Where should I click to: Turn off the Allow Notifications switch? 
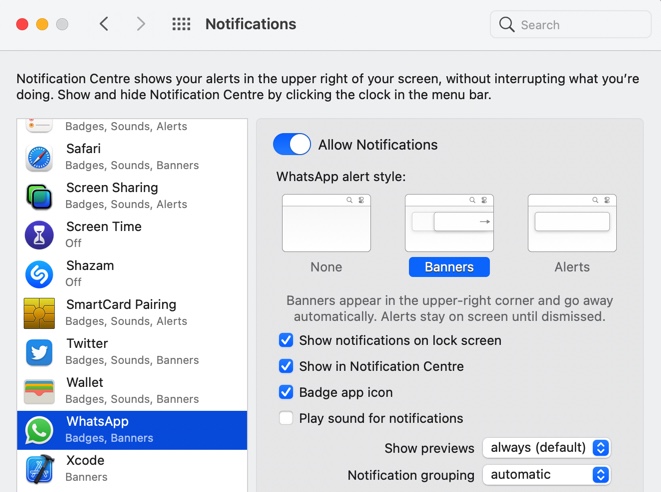pyautogui.click(x=292, y=144)
